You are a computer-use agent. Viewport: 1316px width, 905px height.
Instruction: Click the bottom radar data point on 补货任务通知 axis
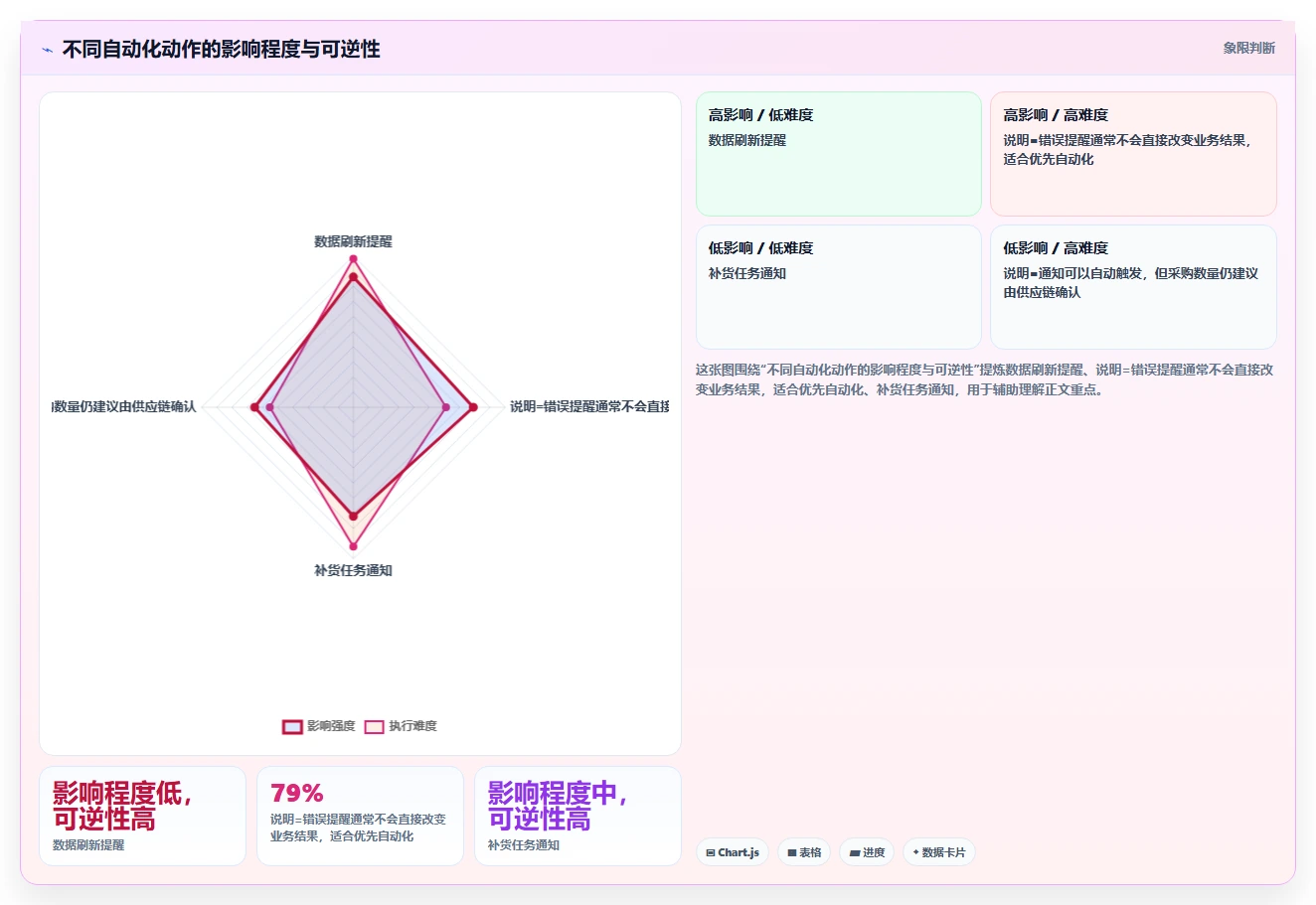pyautogui.click(x=353, y=546)
